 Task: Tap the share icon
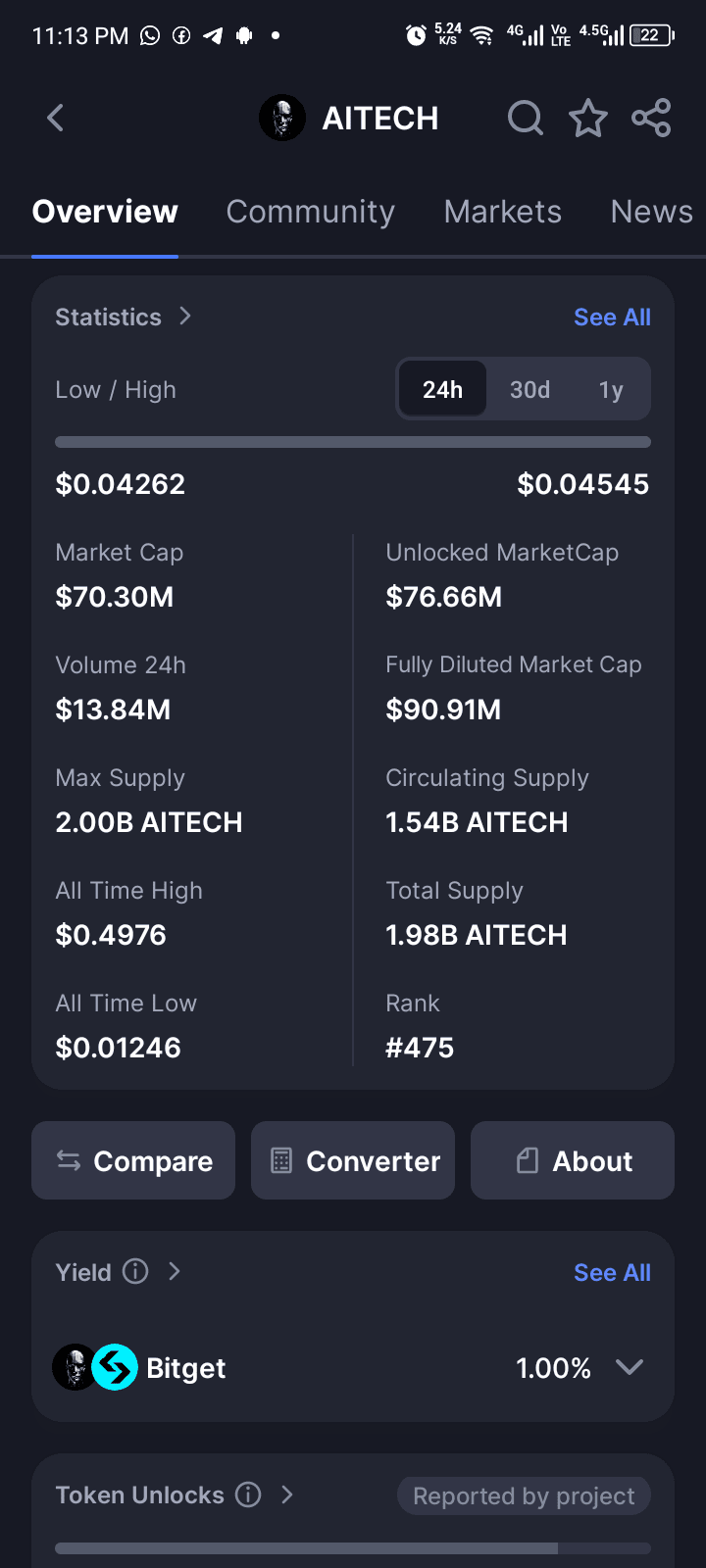point(651,119)
